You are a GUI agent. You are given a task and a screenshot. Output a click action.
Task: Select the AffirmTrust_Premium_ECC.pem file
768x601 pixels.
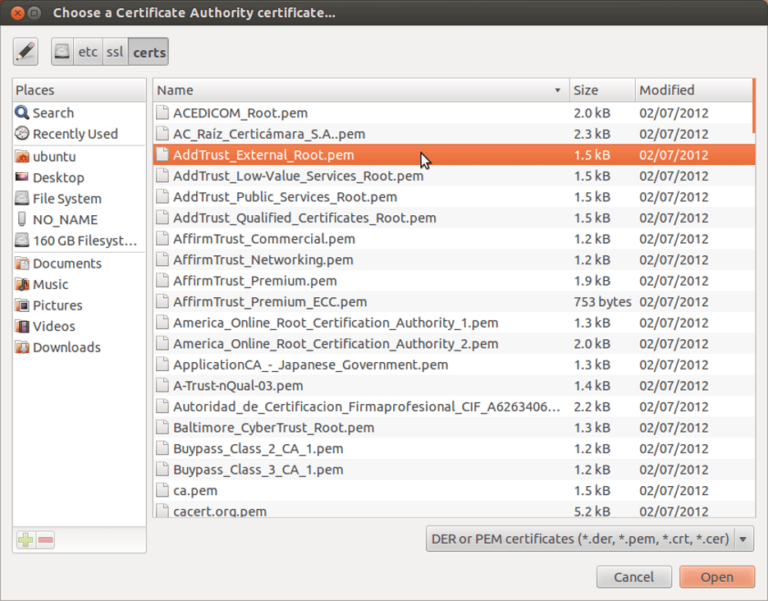pyautogui.click(x=270, y=301)
